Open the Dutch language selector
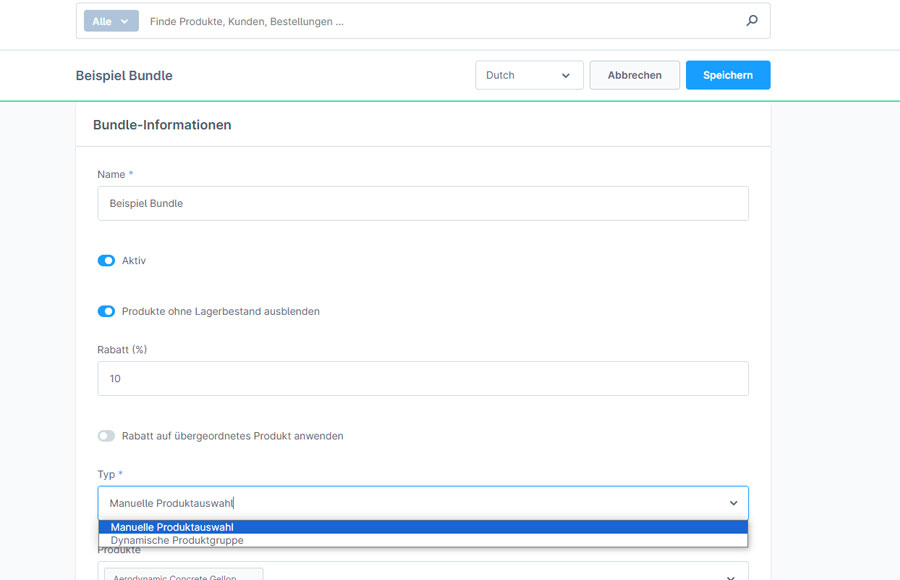900x580 pixels. coord(528,75)
